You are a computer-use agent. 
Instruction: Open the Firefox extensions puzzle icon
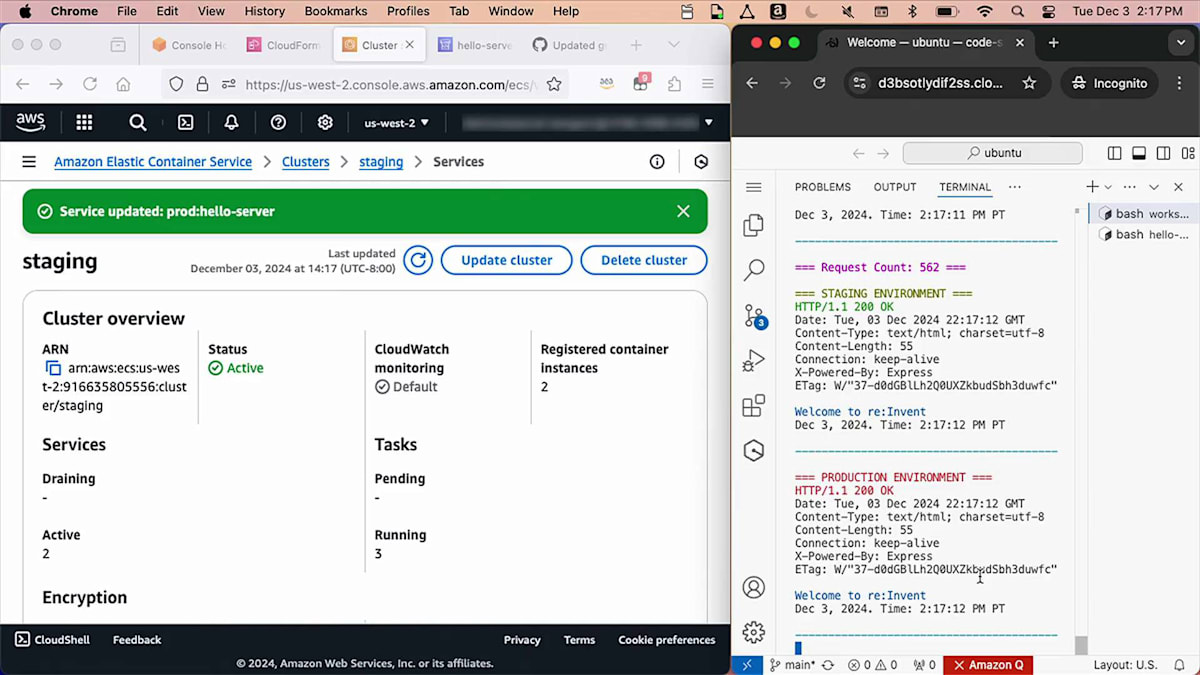pyautogui.click(x=675, y=85)
